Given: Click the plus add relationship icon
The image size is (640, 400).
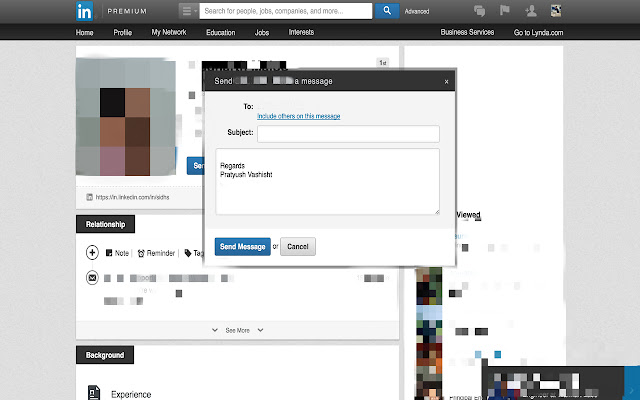Looking at the screenshot, I should click(92, 253).
